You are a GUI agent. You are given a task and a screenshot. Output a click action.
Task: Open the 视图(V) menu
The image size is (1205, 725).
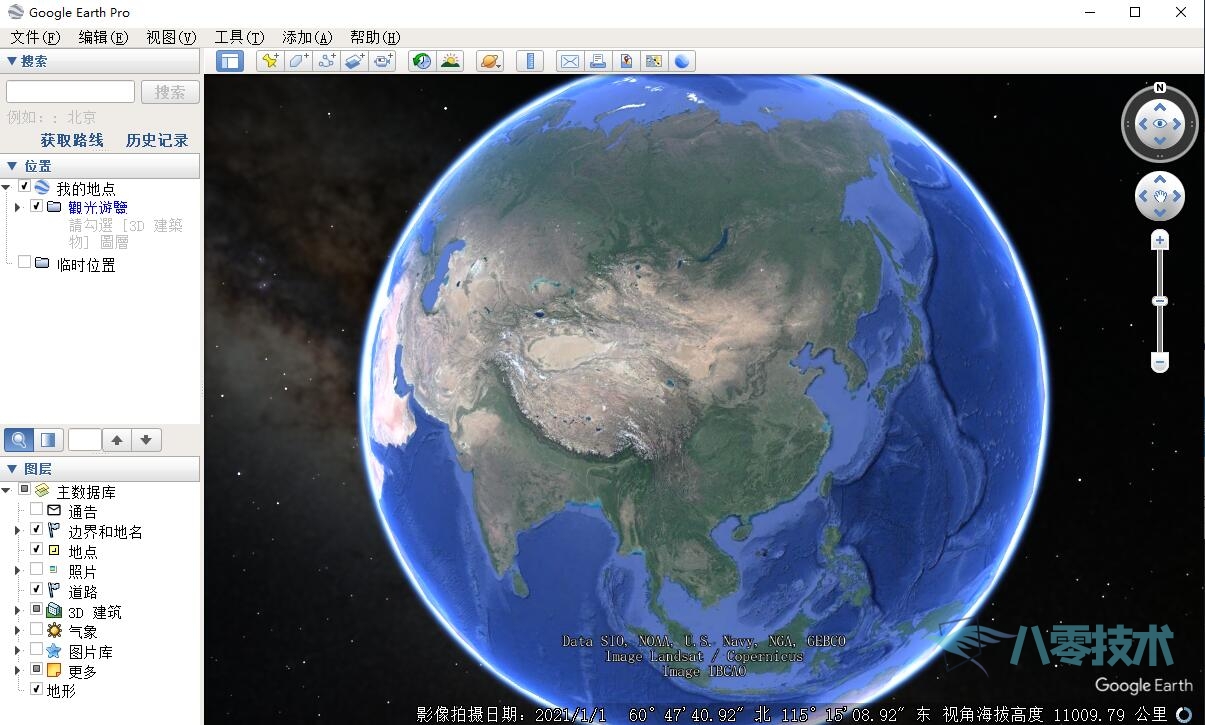click(171, 37)
